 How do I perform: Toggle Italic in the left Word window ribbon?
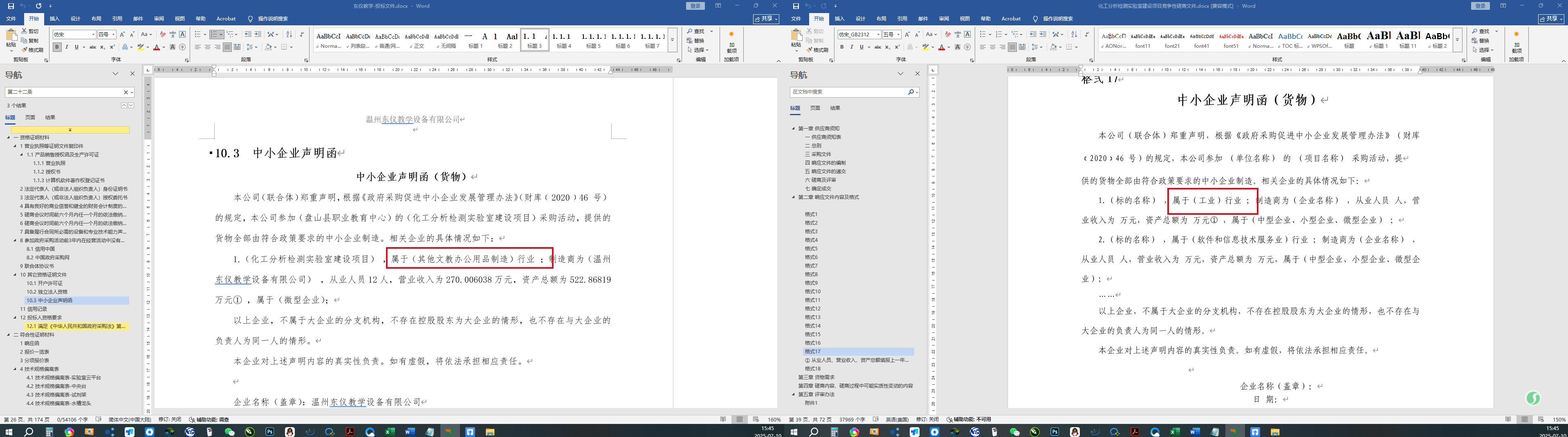click(66, 47)
